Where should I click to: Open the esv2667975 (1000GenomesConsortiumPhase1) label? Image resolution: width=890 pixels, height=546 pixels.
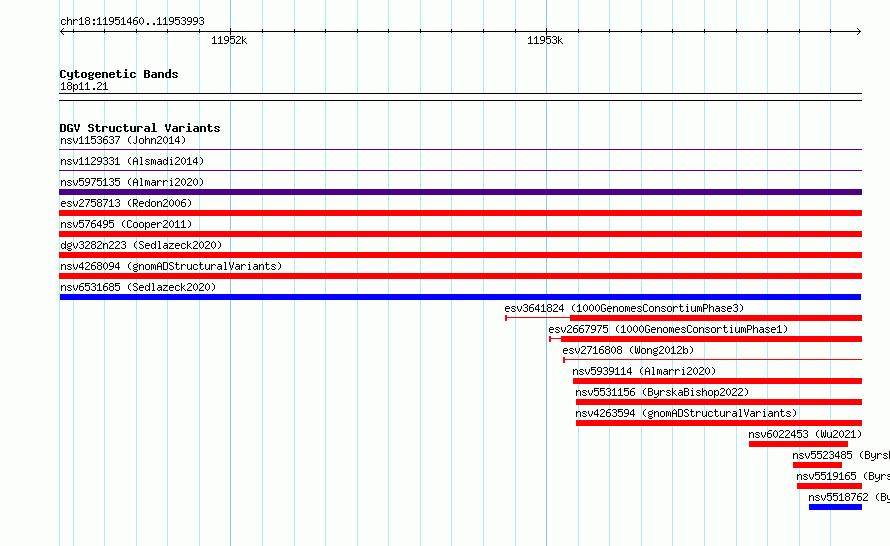click(x=668, y=329)
